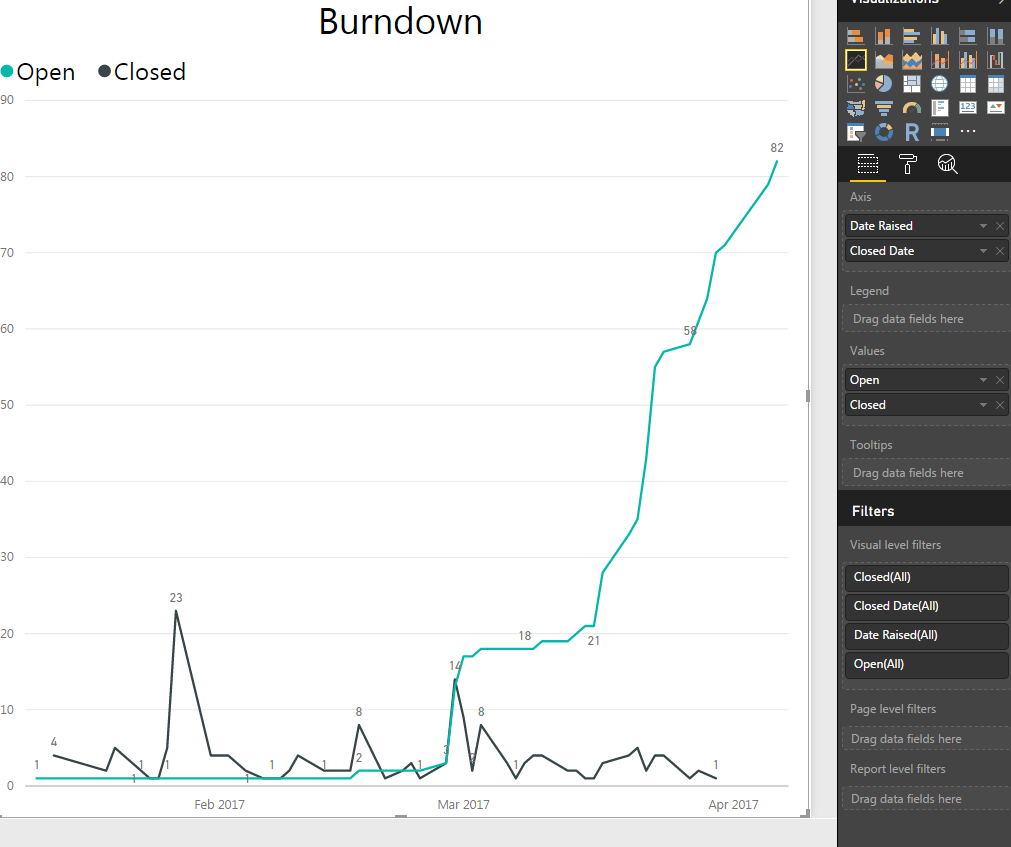Click the Mar 2017 axis label
This screenshot has height=847, width=1011.
pos(464,804)
